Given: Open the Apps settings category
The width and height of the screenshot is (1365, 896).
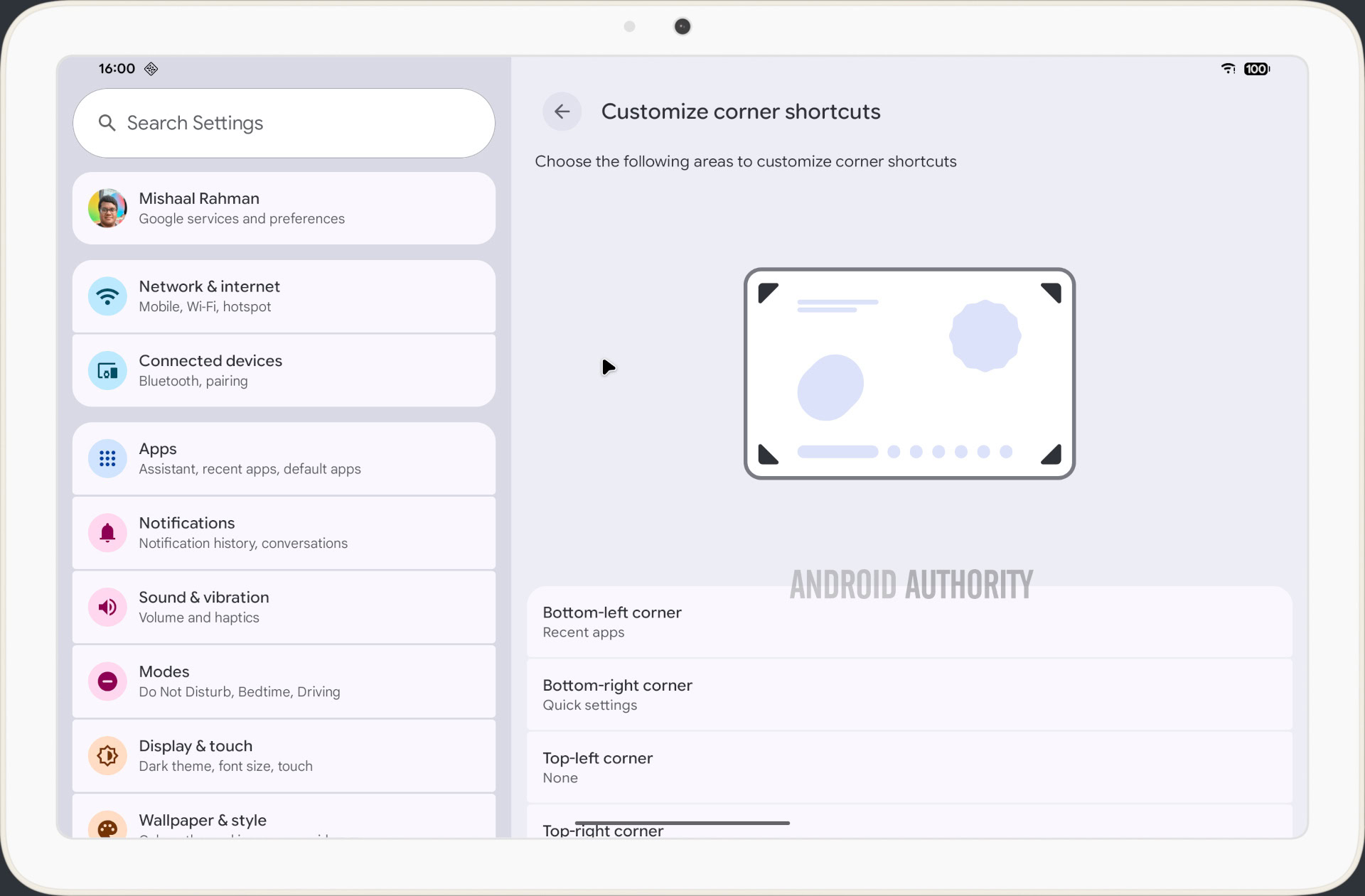Looking at the screenshot, I should (x=284, y=459).
